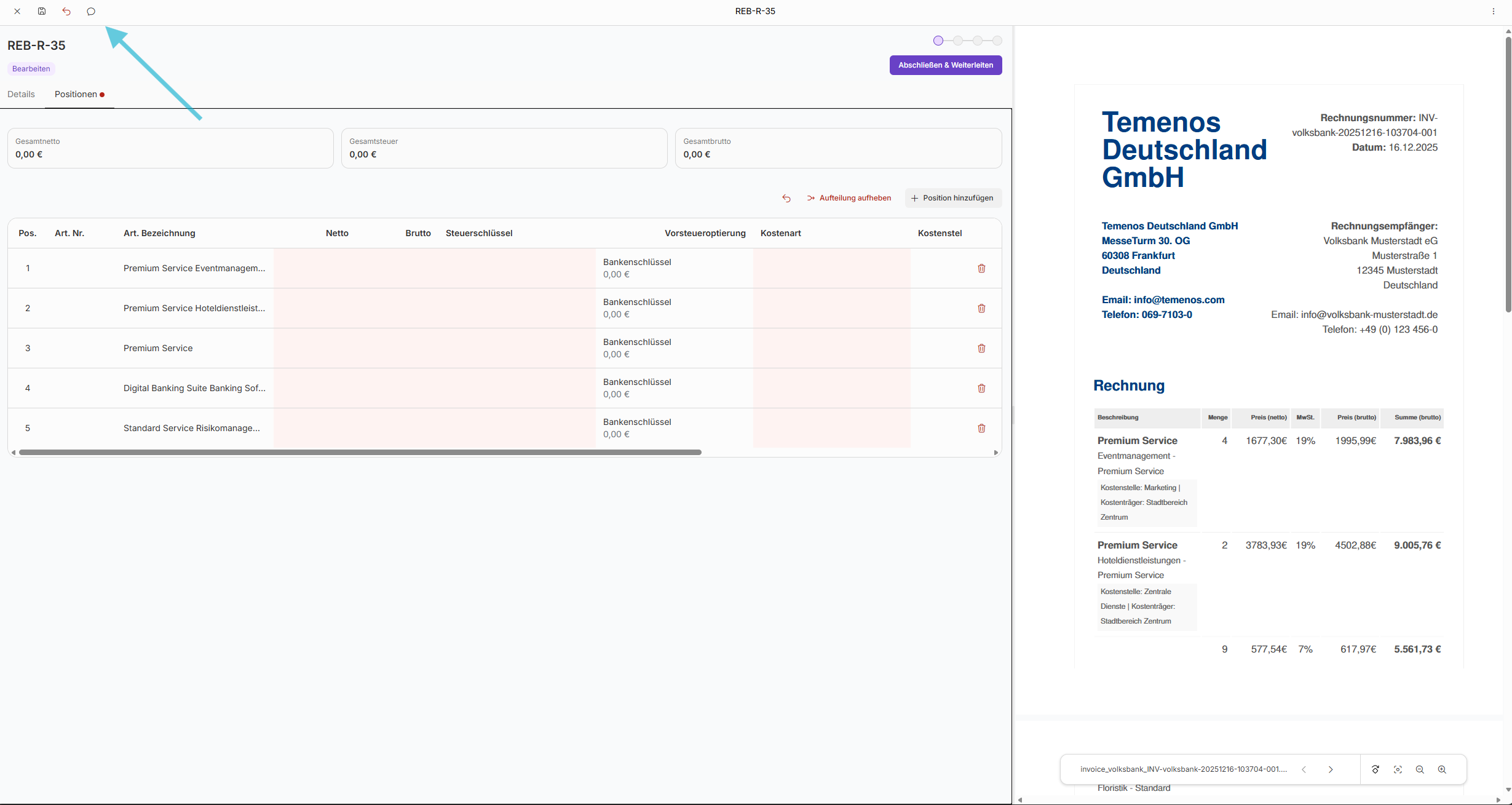Click Aufteilung aufheben link

[849, 198]
